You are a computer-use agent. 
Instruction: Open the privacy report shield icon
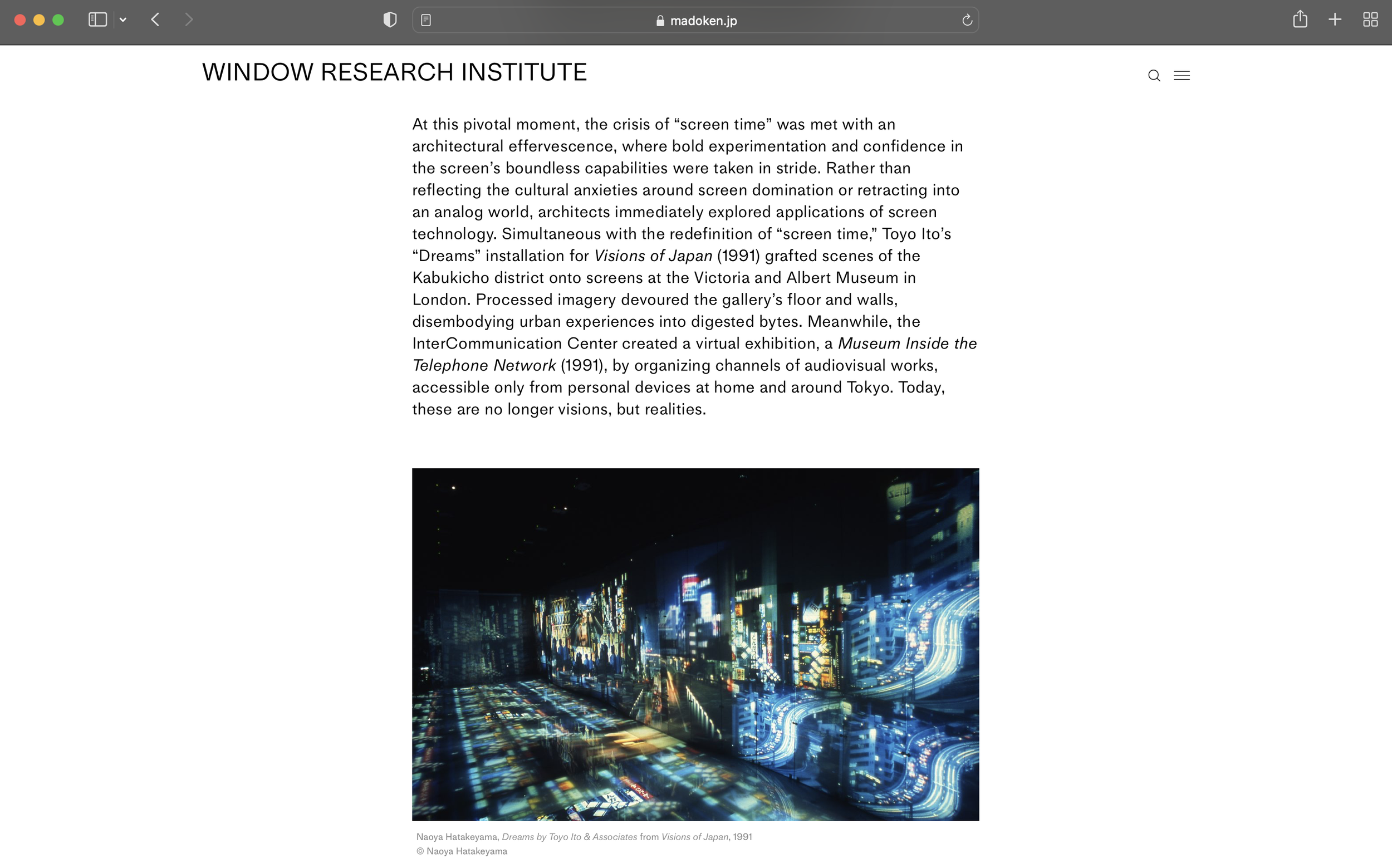point(390,20)
